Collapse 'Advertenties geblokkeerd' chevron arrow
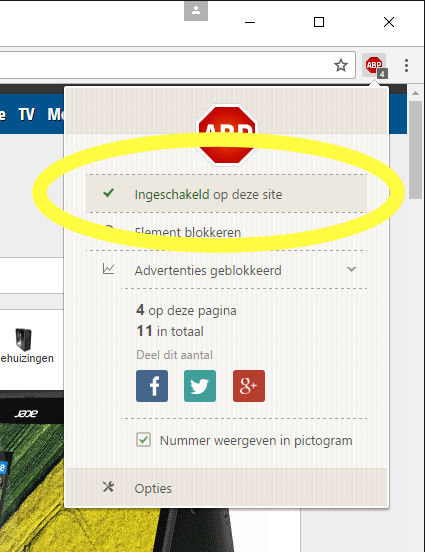This screenshot has height=552, width=425. click(351, 269)
